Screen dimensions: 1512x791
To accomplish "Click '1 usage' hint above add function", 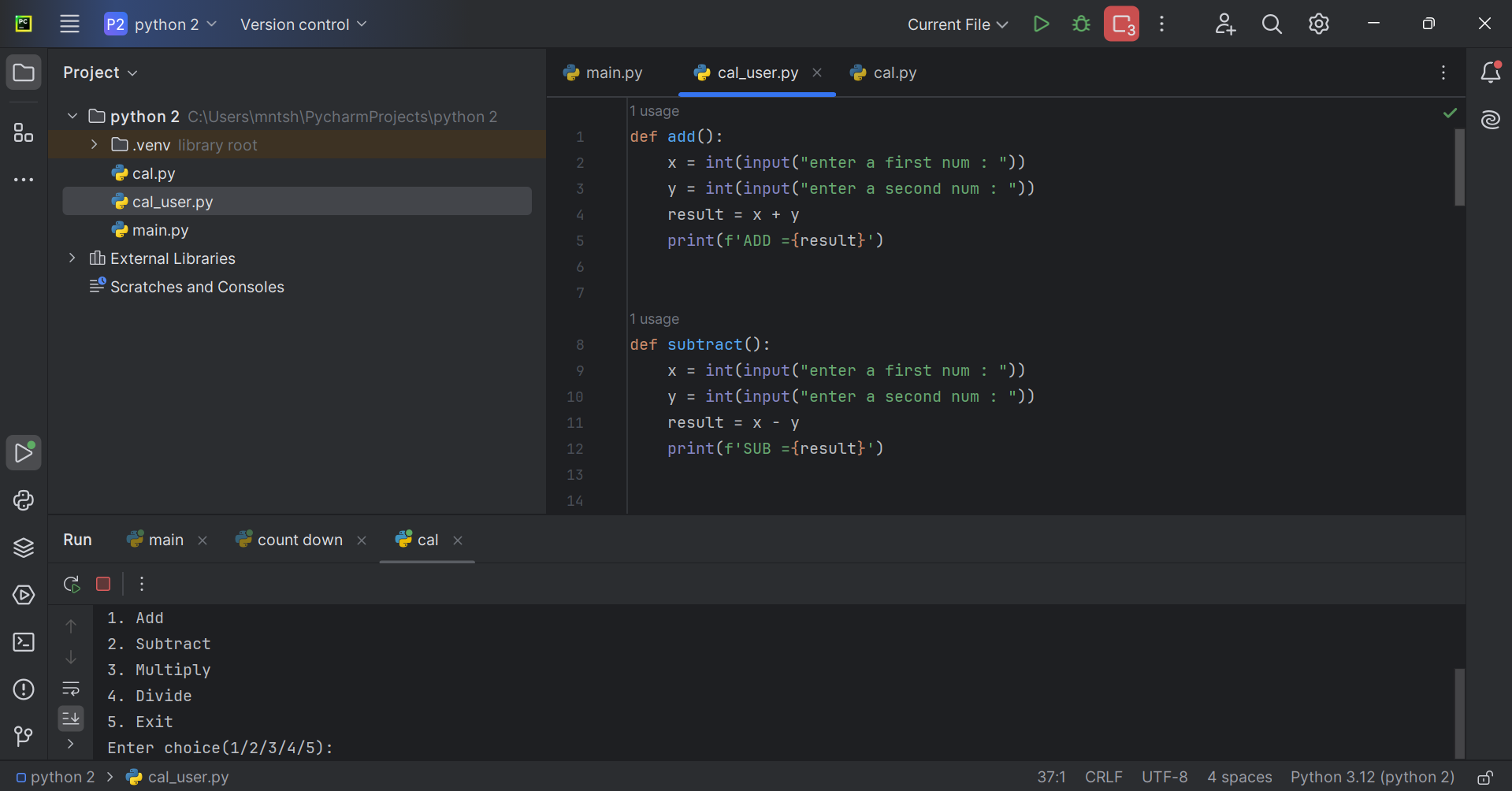I will pyautogui.click(x=654, y=111).
